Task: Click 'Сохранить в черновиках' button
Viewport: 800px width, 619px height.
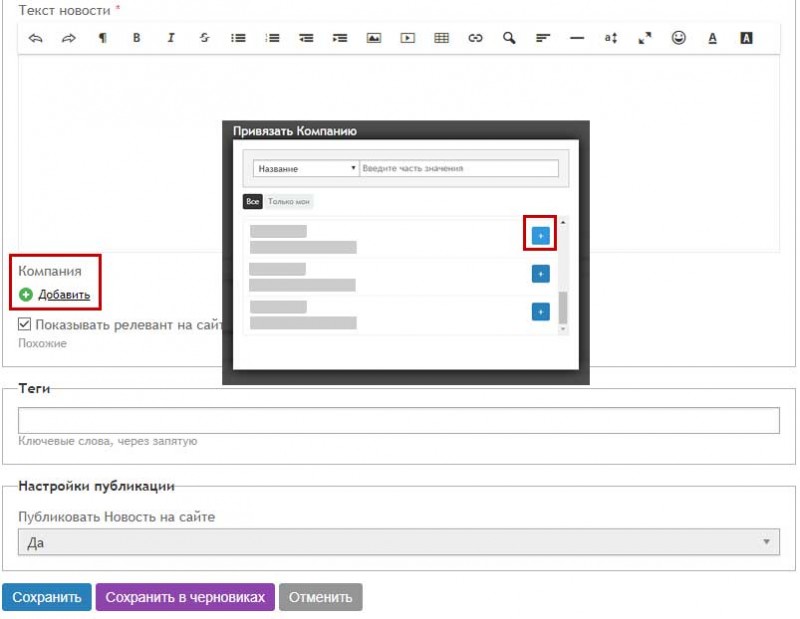Action: coord(184,597)
